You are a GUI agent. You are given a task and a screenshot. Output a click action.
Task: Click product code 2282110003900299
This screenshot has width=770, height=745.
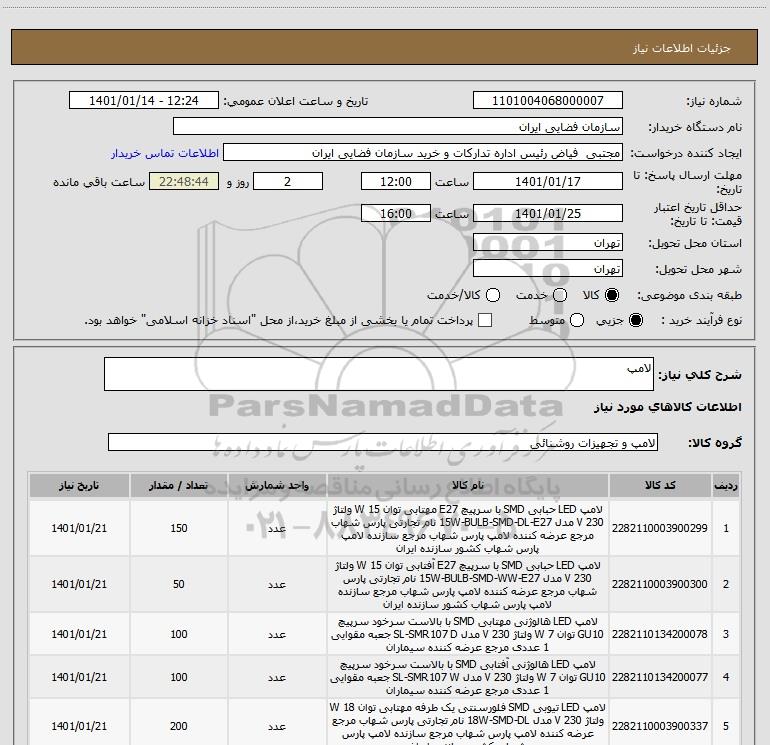pos(660,528)
